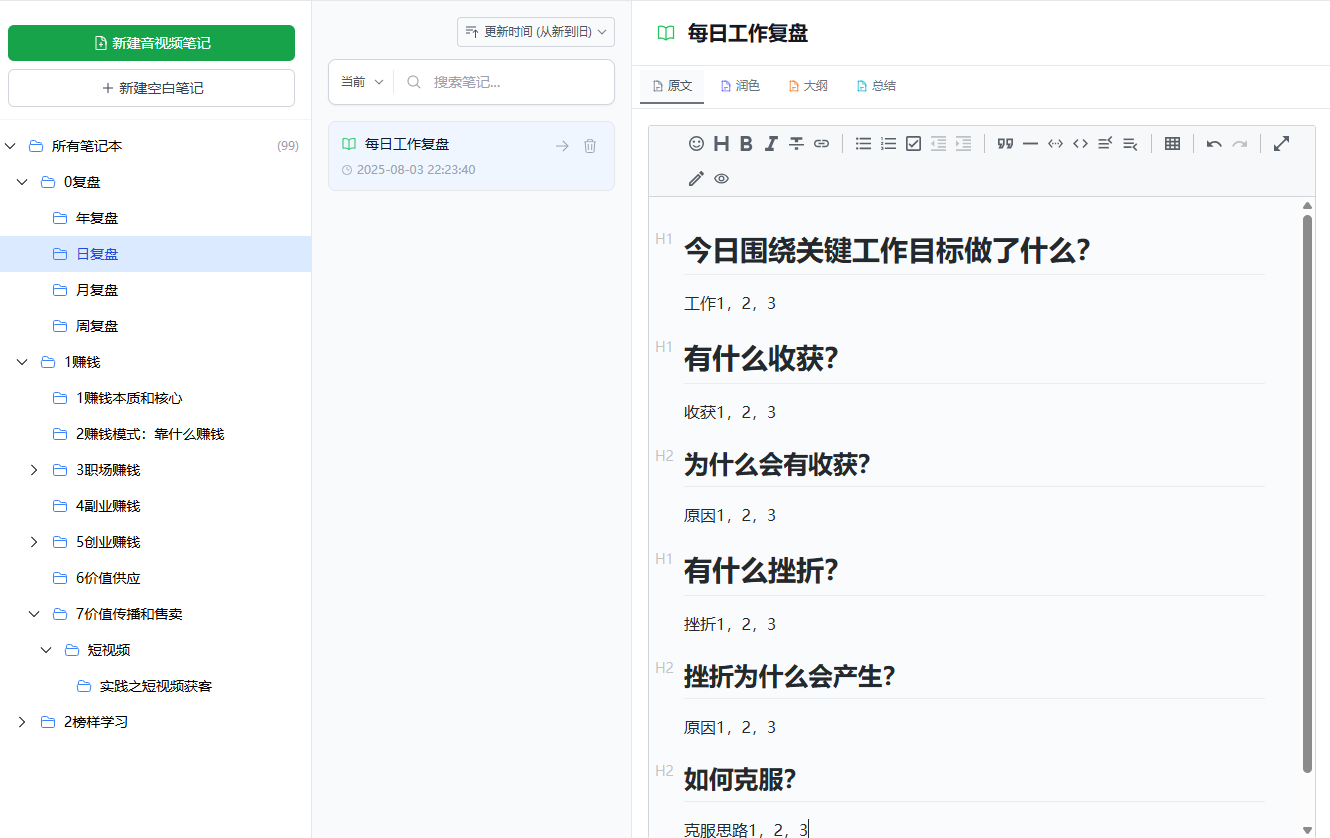This screenshot has width=1330, height=838.
Task: Insert a table with the table icon
Action: click(1173, 144)
